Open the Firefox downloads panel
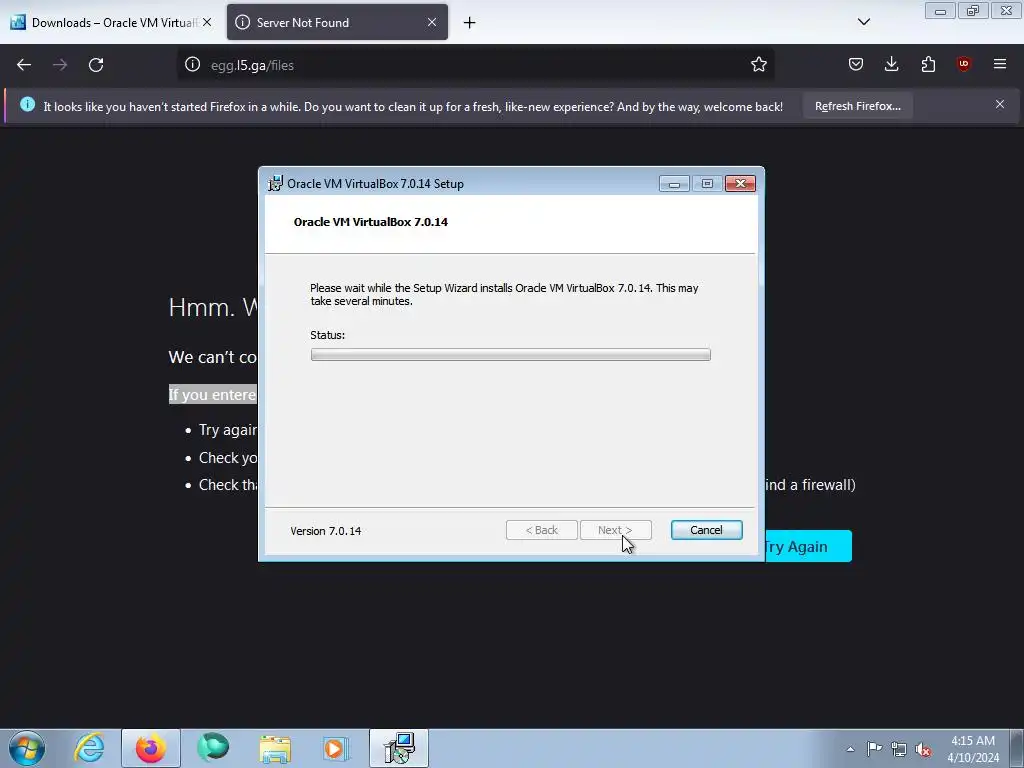 pyautogui.click(x=891, y=64)
